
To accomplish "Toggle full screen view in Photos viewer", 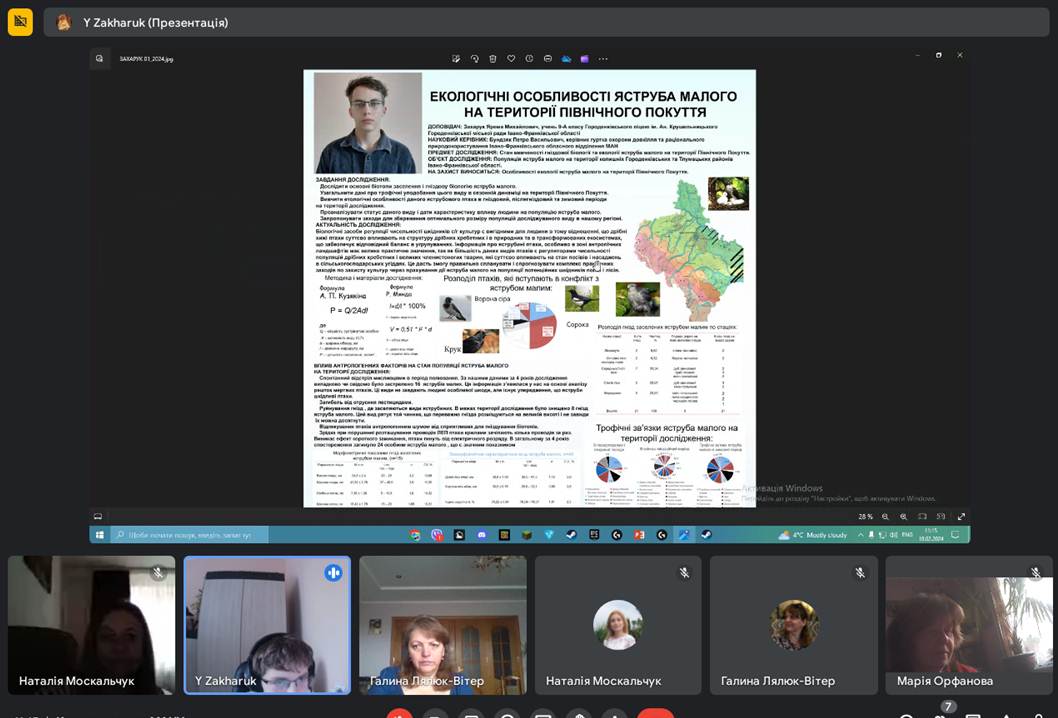I will point(961,516).
